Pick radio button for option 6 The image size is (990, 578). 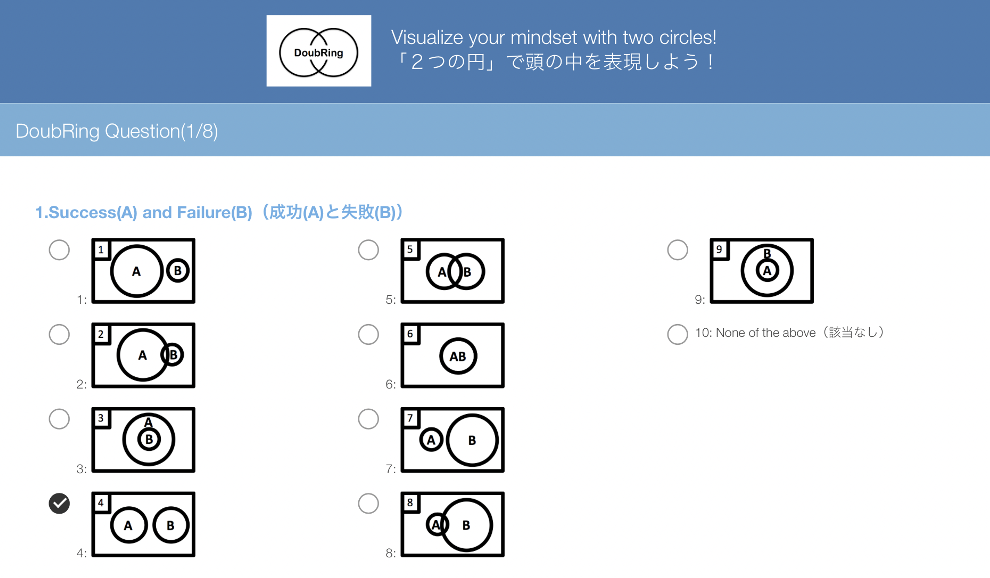(369, 334)
